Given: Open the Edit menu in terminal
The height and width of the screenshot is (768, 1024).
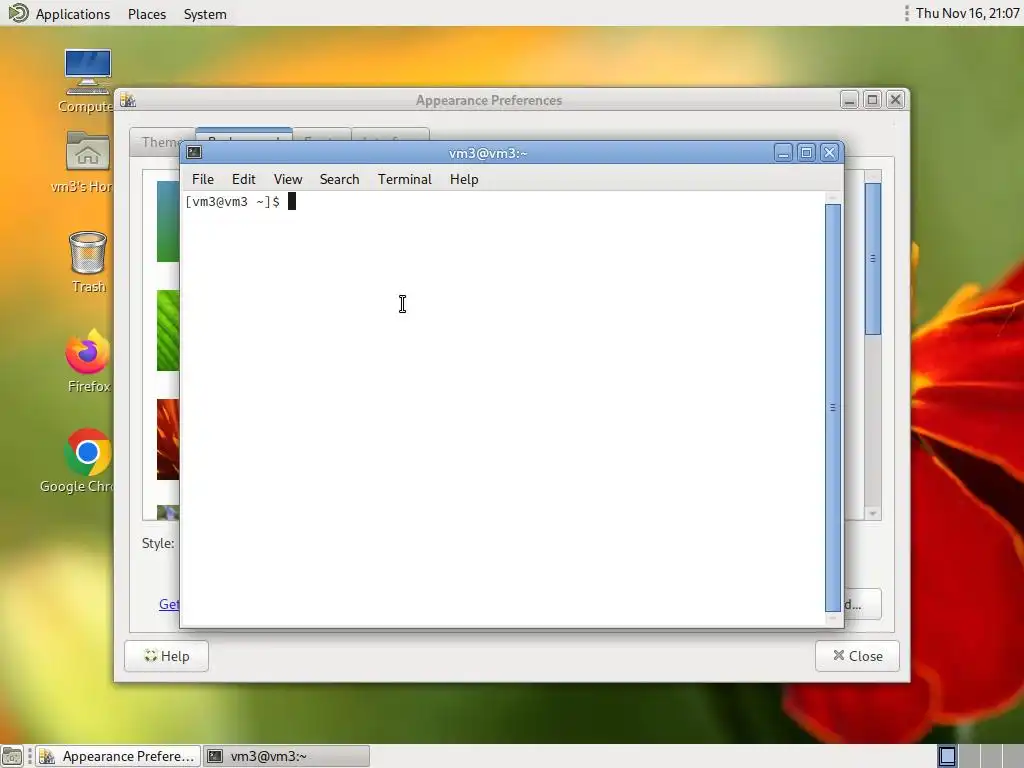Looking at the screenshot, I should click(x=244, y=179).
